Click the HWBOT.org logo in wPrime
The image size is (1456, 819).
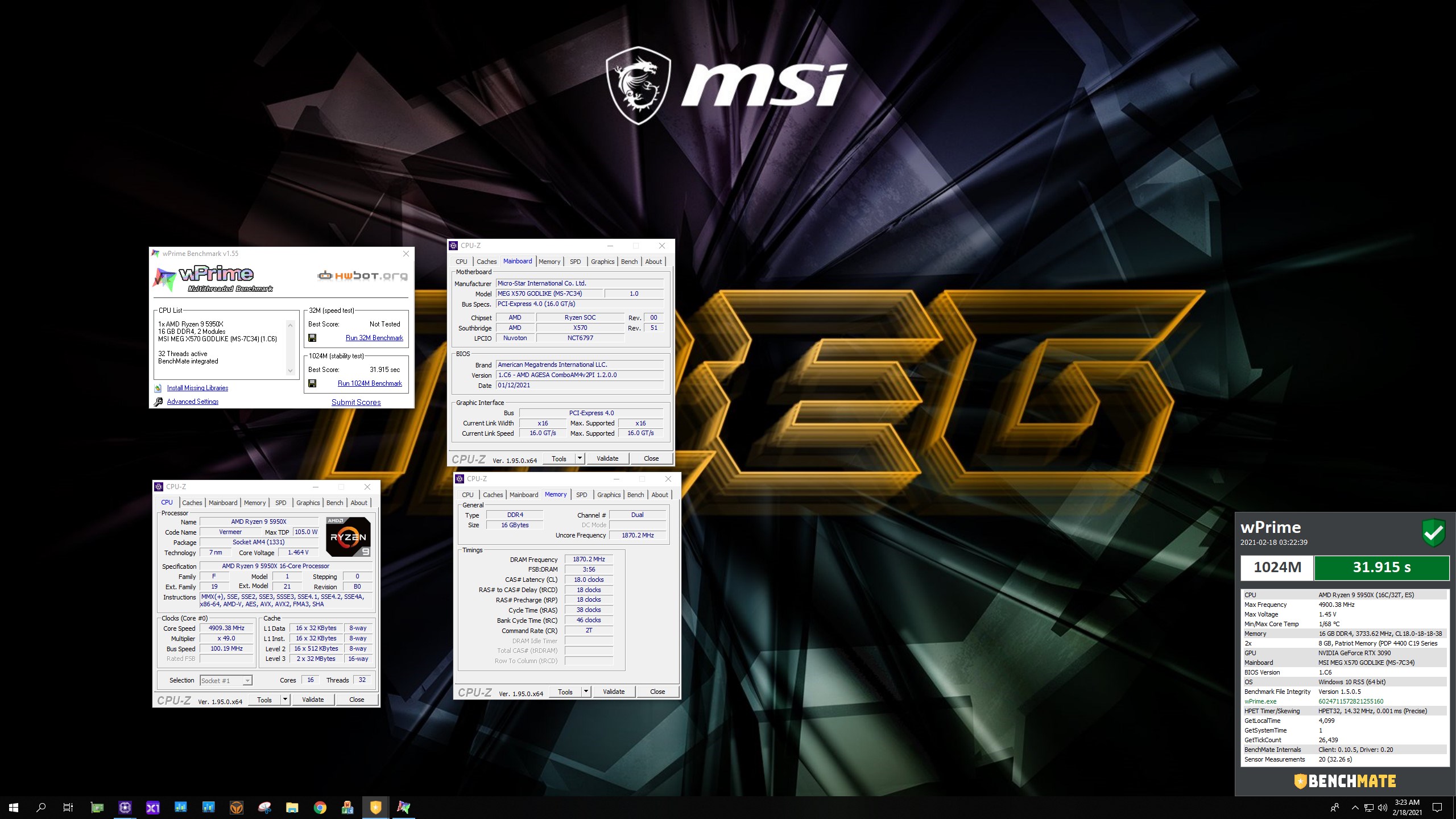tap(362, 276)
